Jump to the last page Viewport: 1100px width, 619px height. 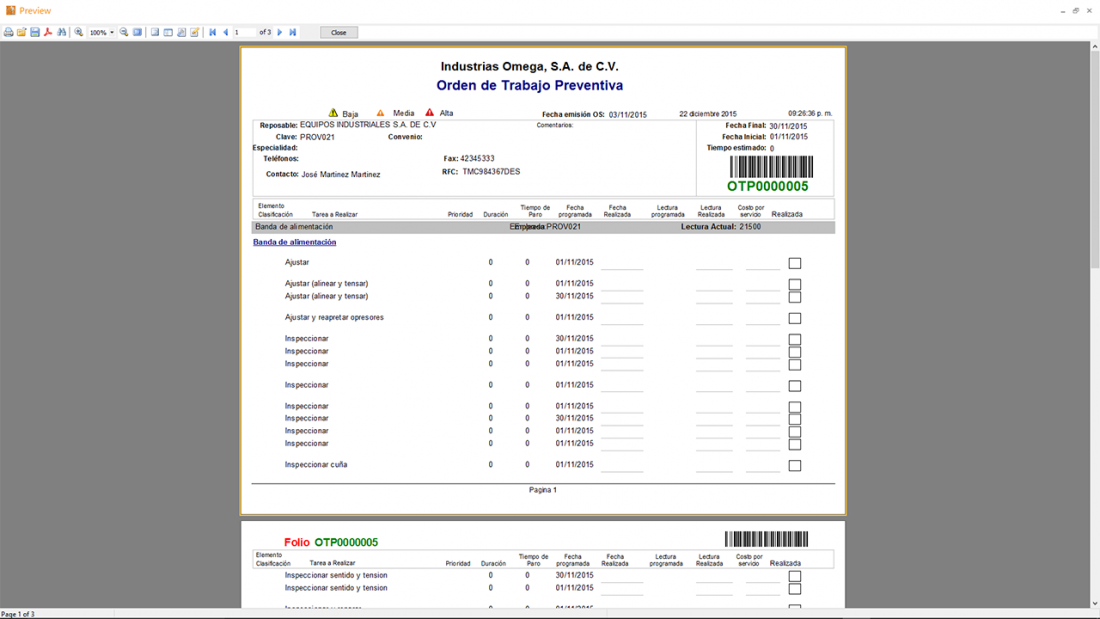(293, 33)
